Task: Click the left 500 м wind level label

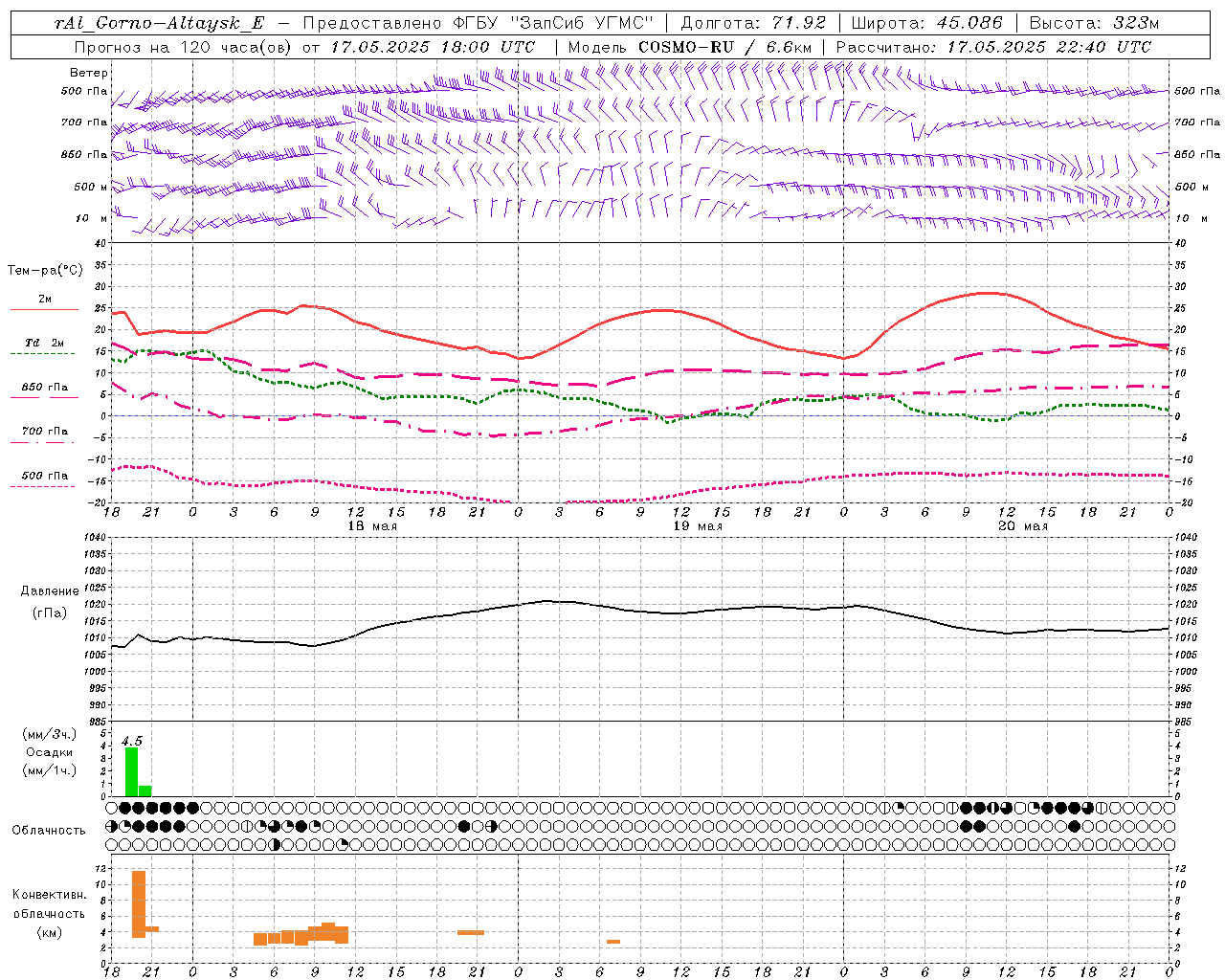Action: point(90,187)
